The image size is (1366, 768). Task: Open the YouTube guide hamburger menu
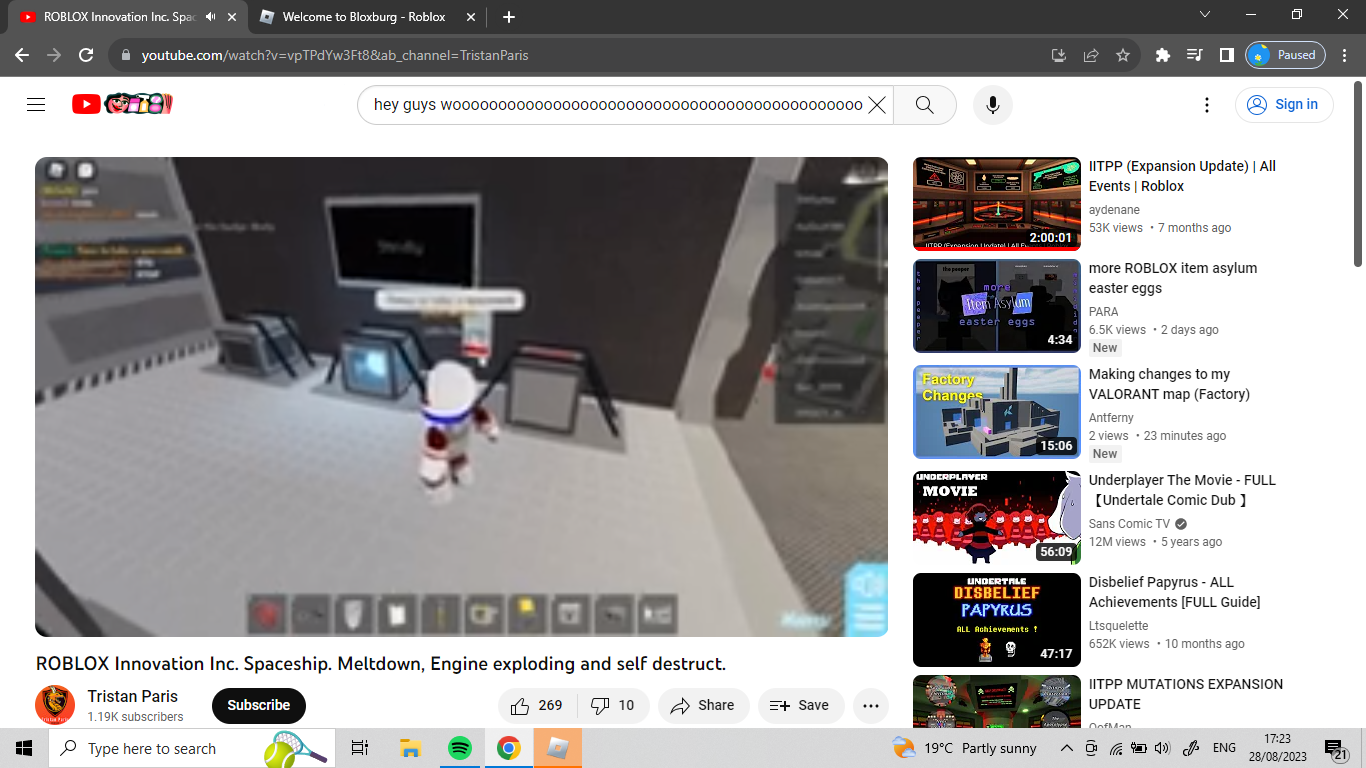tap(36, 104)
